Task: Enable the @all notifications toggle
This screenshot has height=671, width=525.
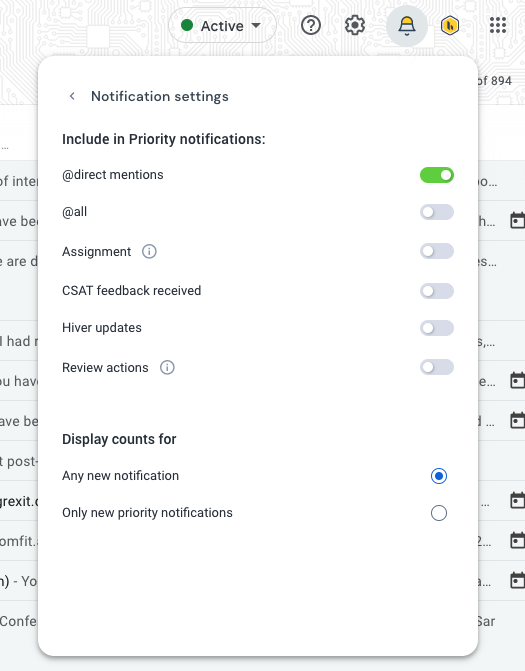Action: point(437,212)
